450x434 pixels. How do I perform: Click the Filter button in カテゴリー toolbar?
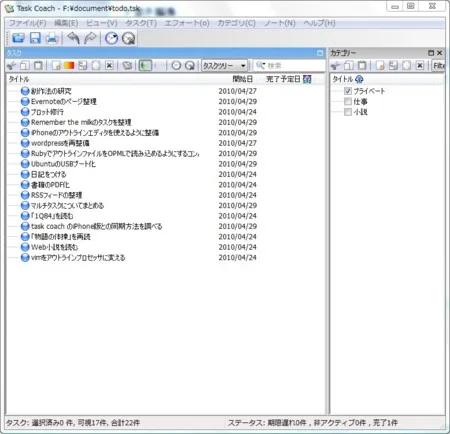tap(438, 66)
